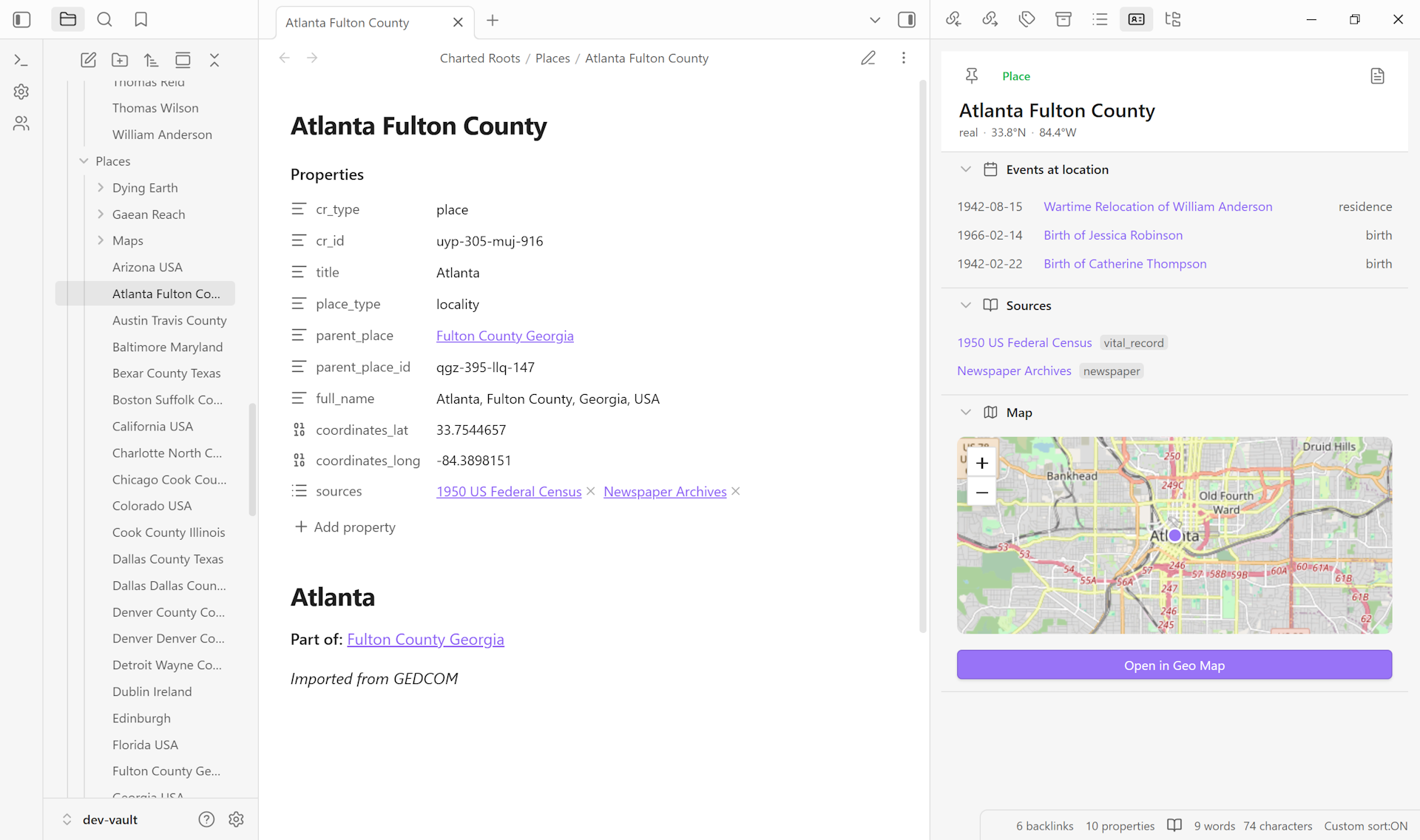1420x840 pixels.
Task: Open the family tree panel tab
Action: (1173, 20)
